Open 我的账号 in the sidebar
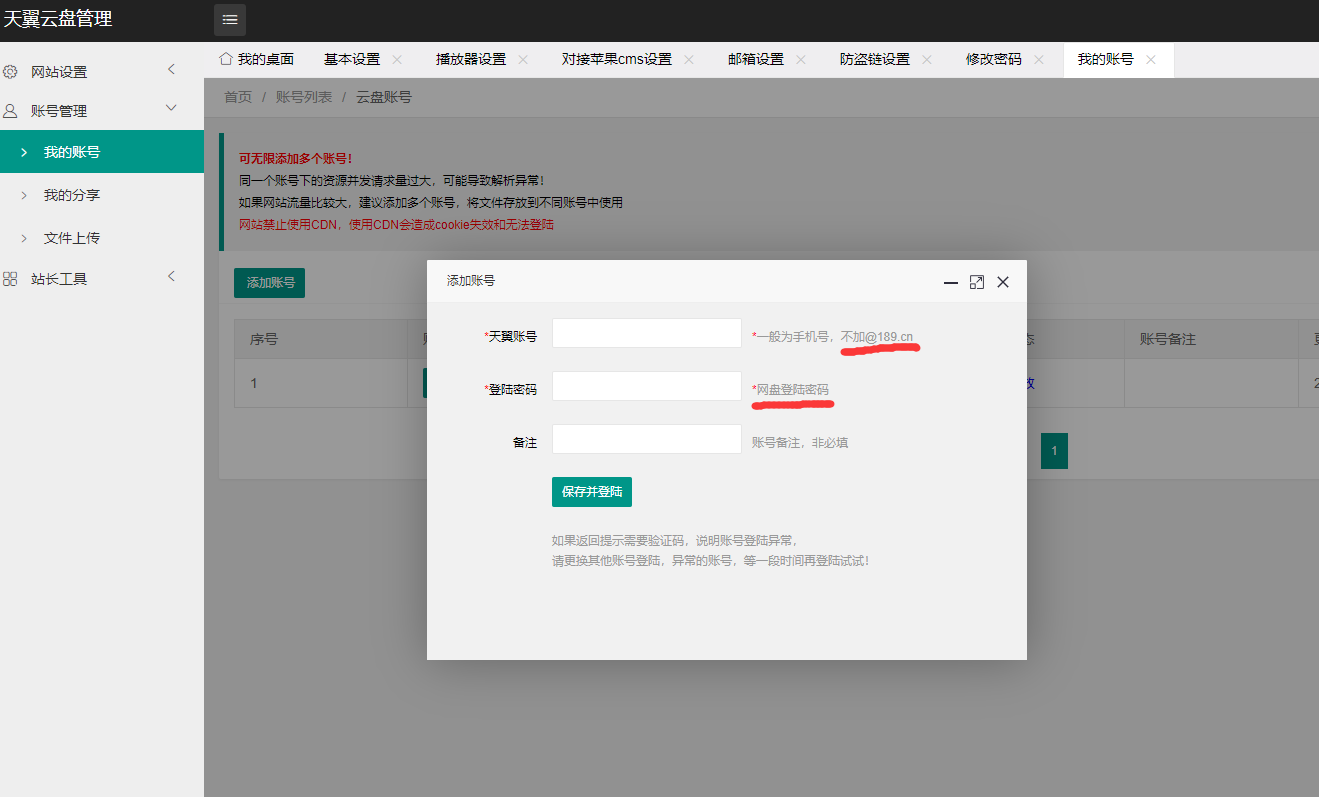Image resolution: width=1319 pixels, height=797 pixels. pos(102,152)
